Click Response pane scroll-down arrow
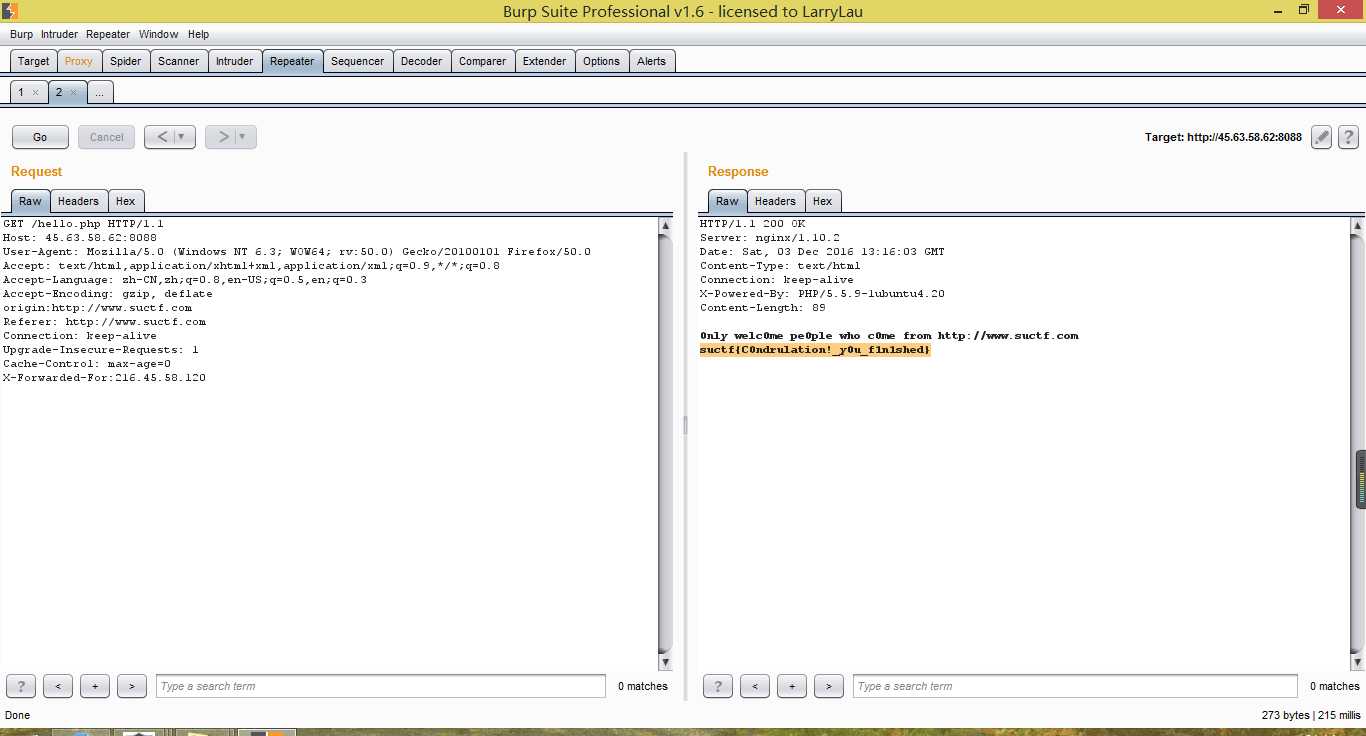This screenshot has width=1366, height=736. point(1357,663)
